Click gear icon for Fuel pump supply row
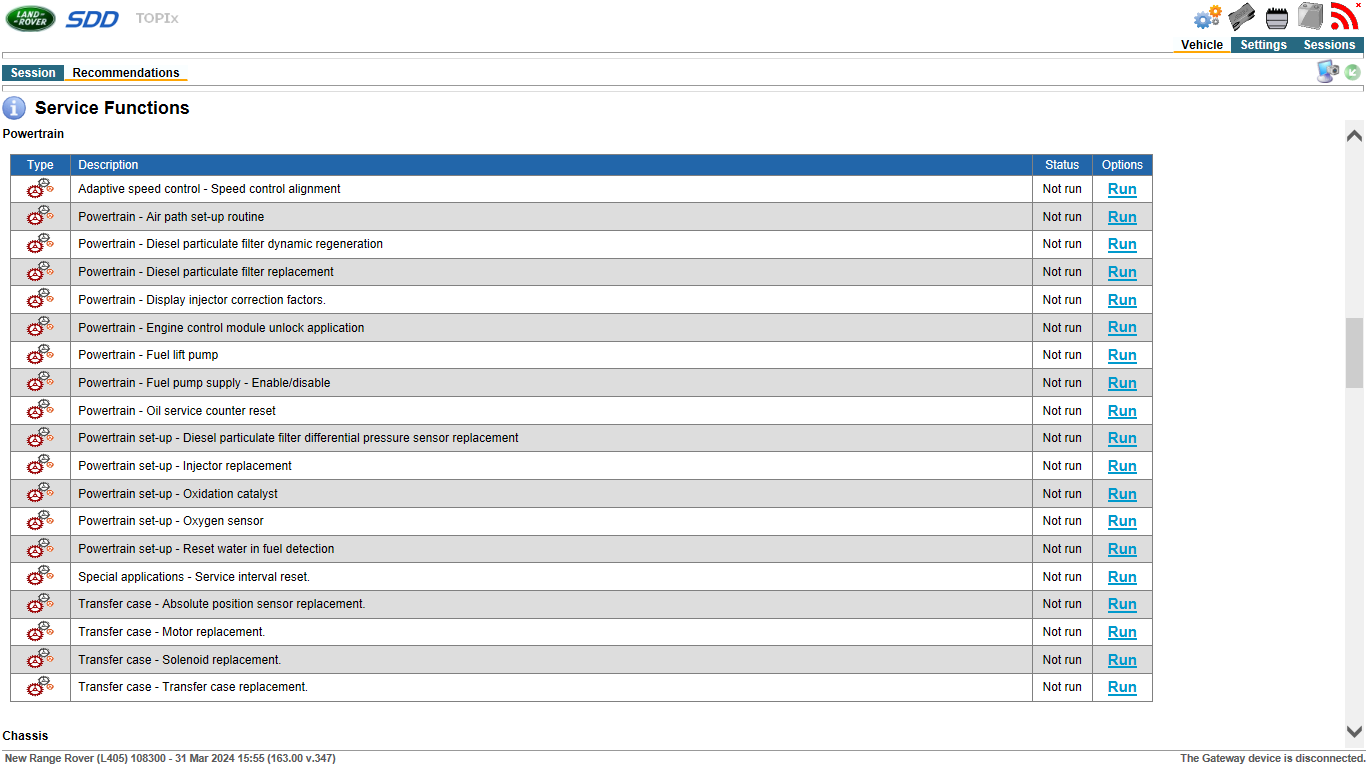 40,382
